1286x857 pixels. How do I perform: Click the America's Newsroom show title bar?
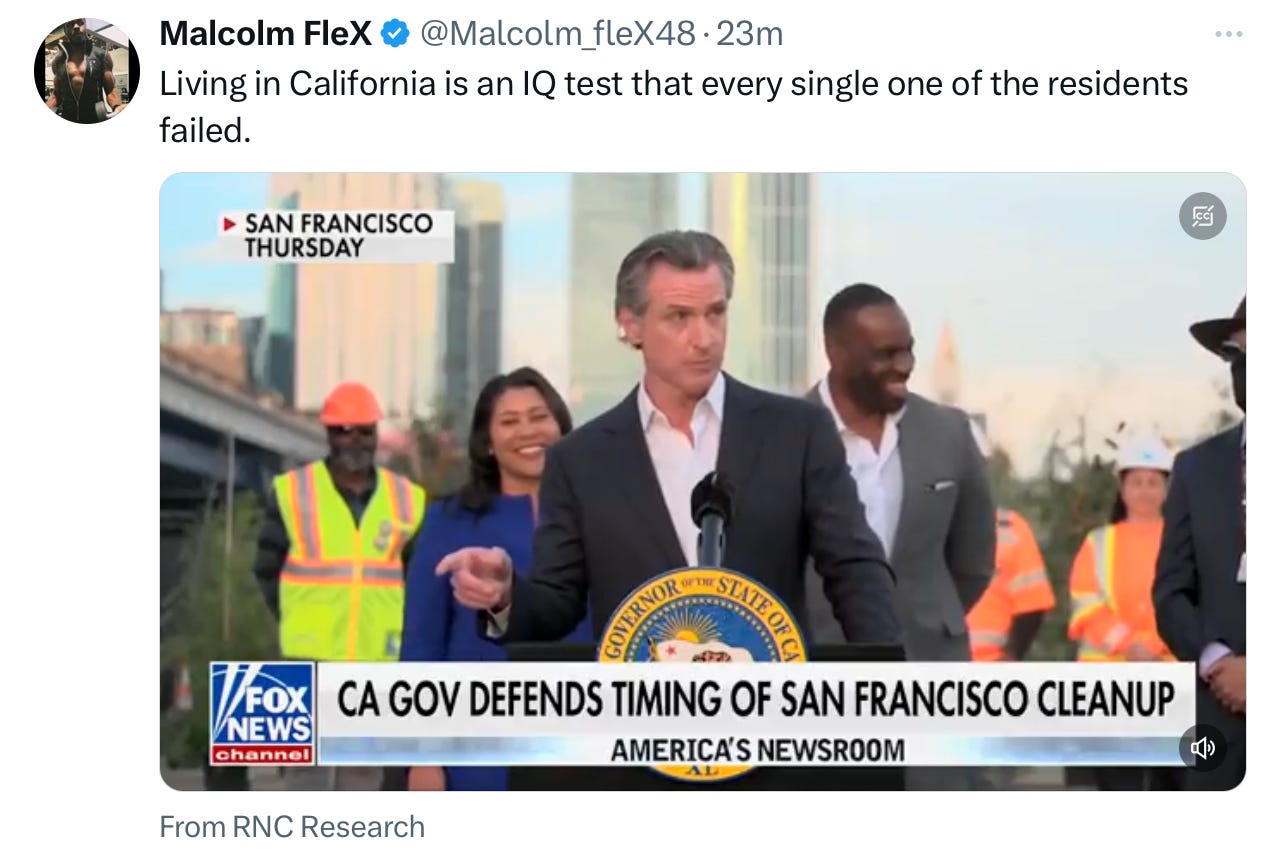(x=757, y=750)
